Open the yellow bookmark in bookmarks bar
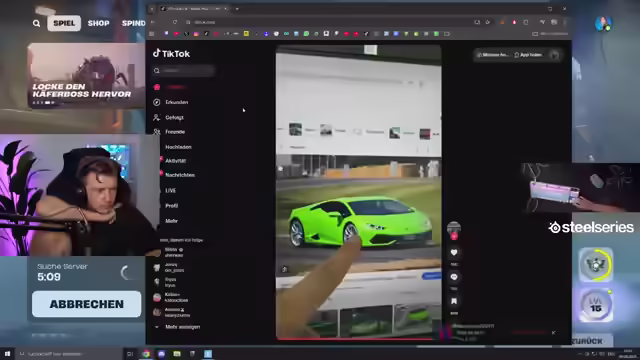Screen dimensions: 640x360 click(246, 34)
